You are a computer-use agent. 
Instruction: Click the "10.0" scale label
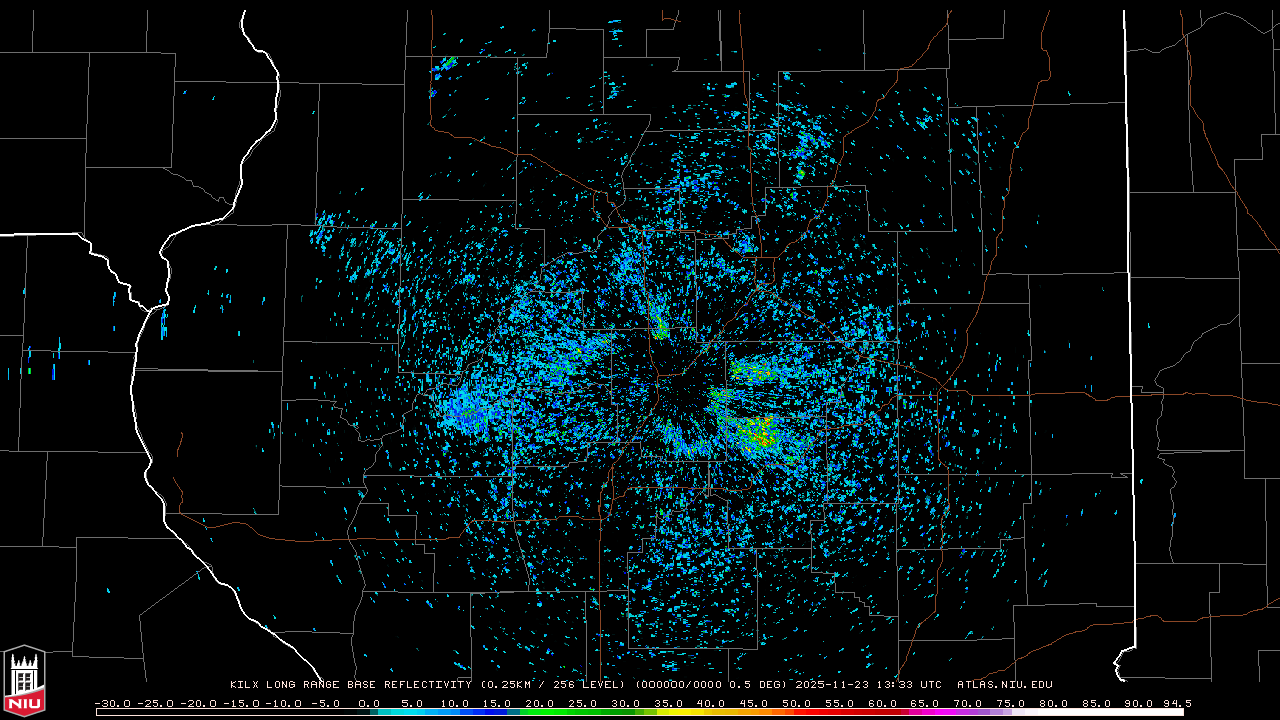tap(455, 703)
